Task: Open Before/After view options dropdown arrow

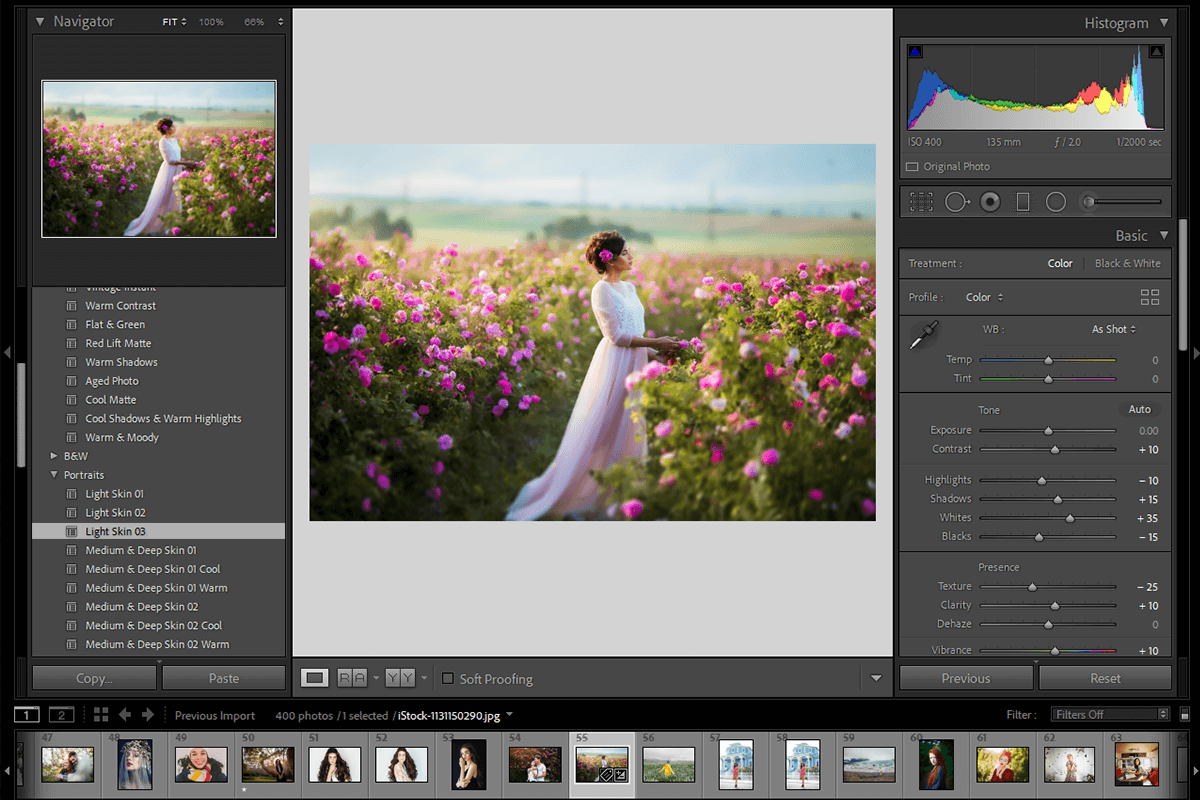Action: coord(425,678)
